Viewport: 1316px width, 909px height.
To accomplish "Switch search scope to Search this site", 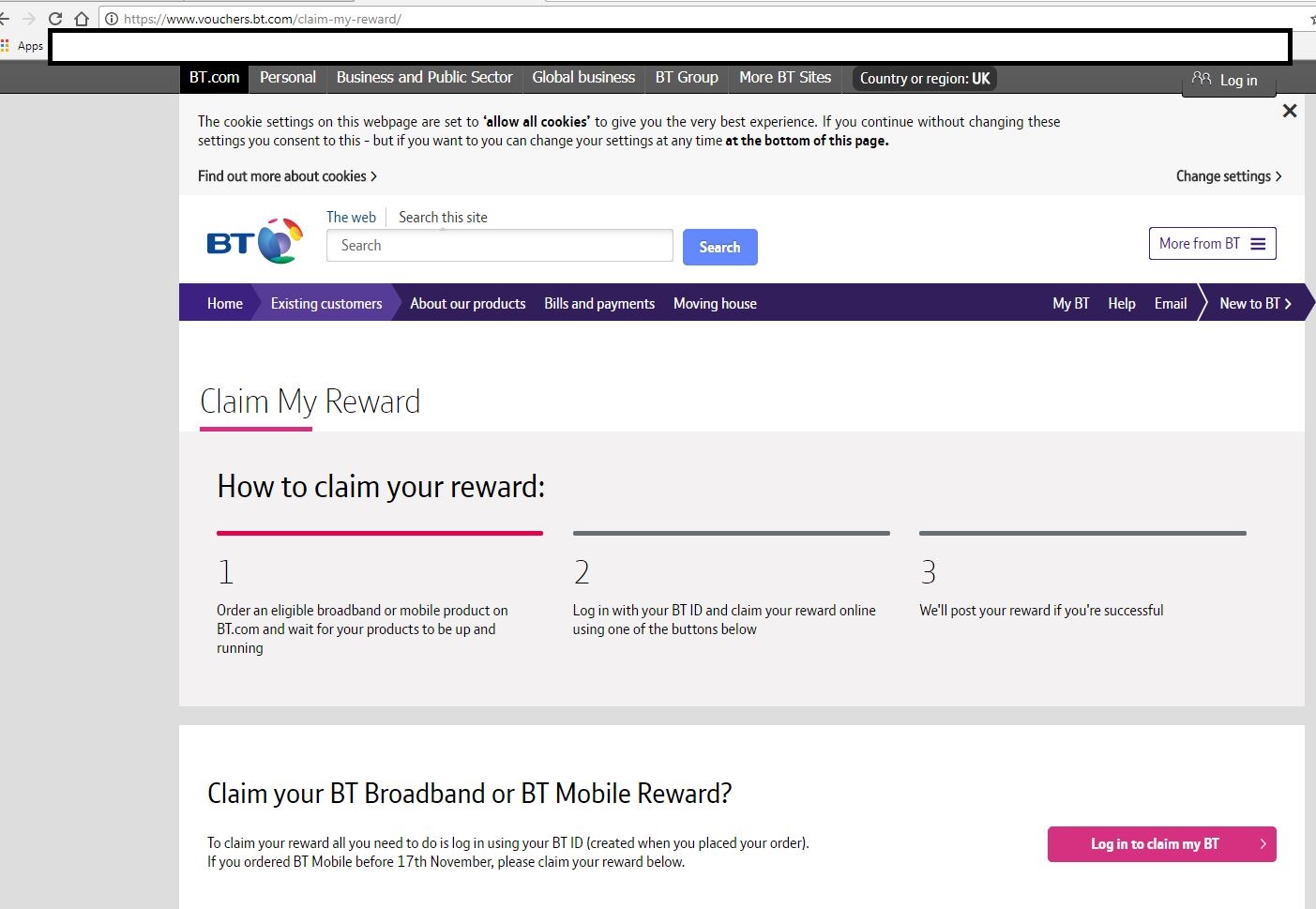I will click(443, 217).
